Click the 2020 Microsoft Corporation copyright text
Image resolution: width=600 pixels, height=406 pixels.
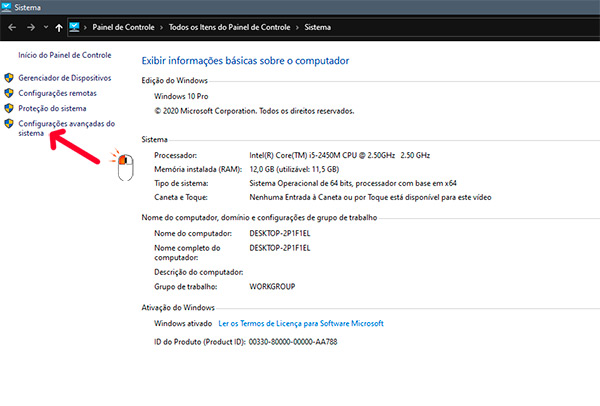[x=254, y=111]
